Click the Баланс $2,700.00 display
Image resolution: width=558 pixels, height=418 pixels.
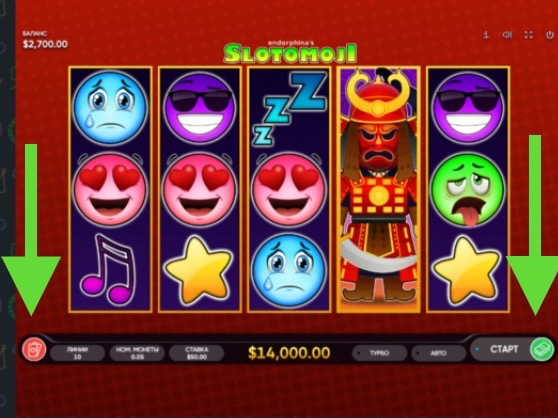coord(45,40)
